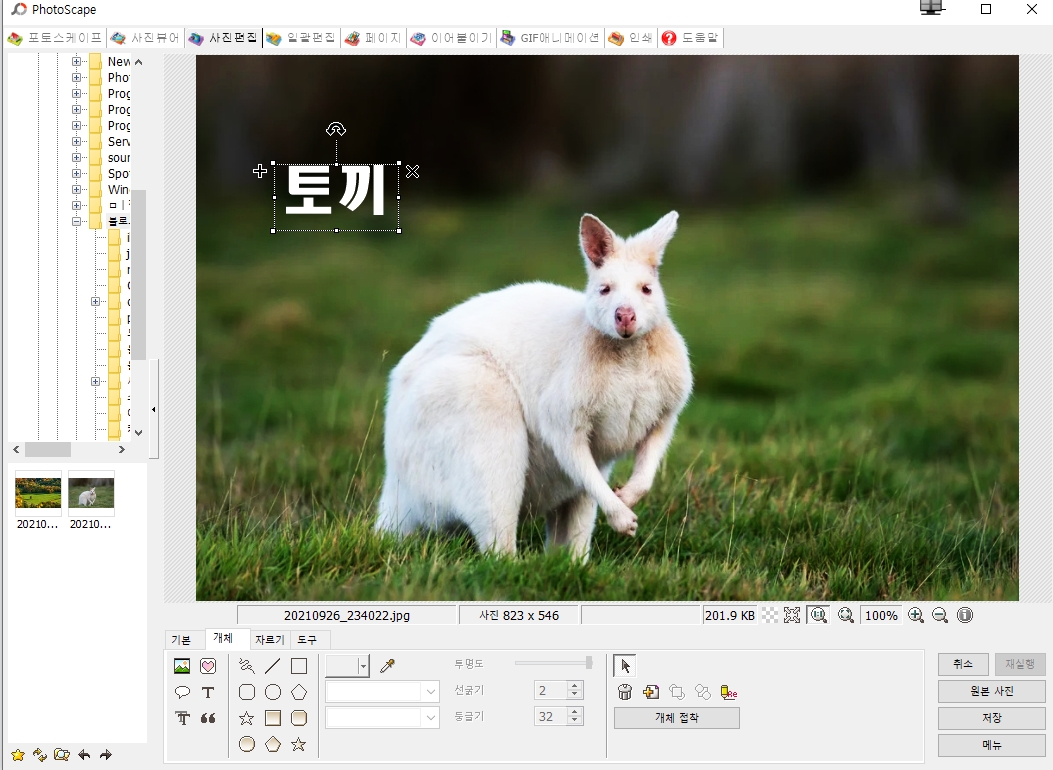Duplicate the object with the copy icon

[x=650, y=691]
